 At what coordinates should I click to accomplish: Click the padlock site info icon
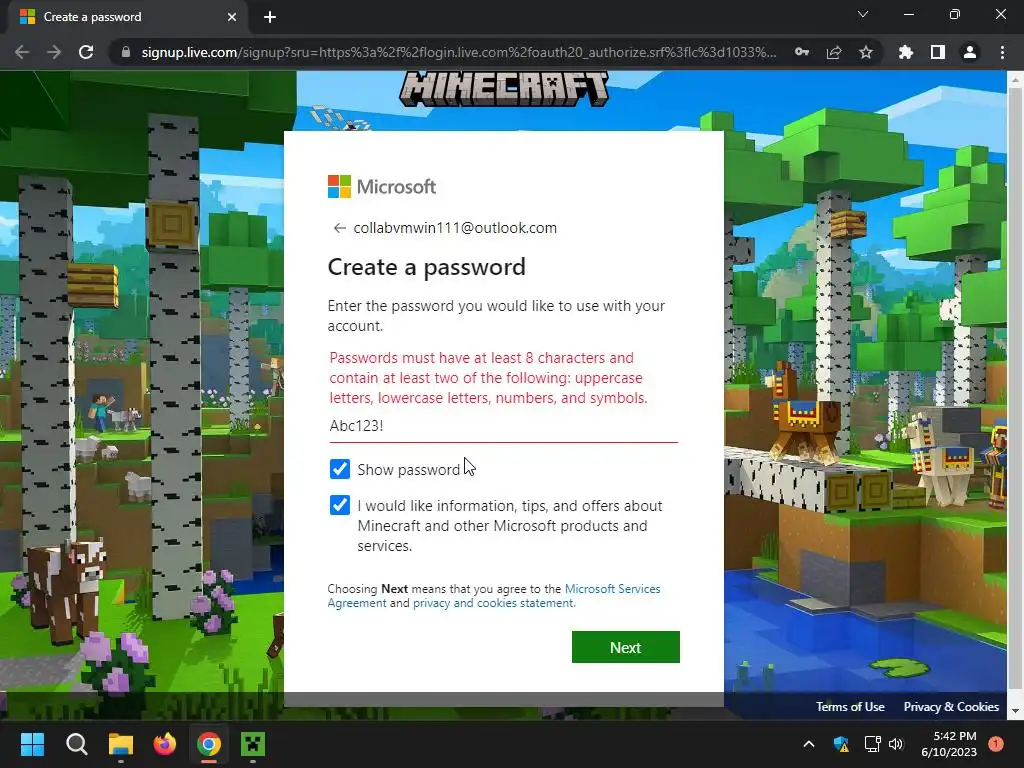(x=126, y=52)
